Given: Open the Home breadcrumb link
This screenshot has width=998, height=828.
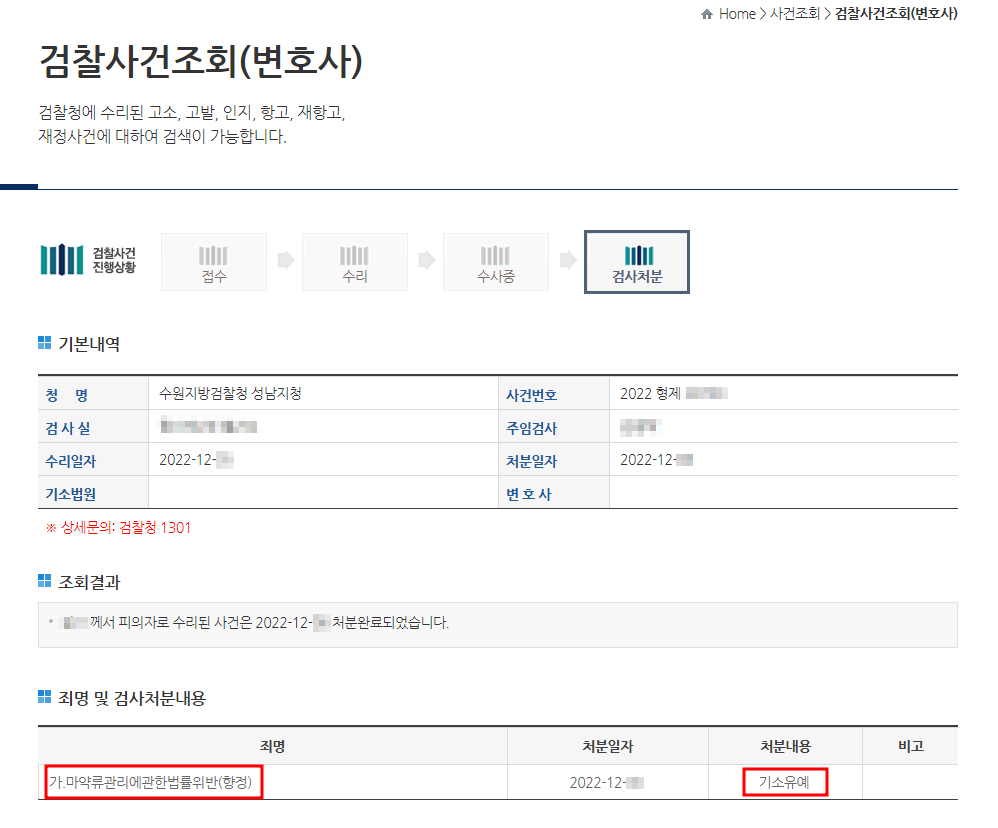Looking at the screenshot, I should [737, 14].
